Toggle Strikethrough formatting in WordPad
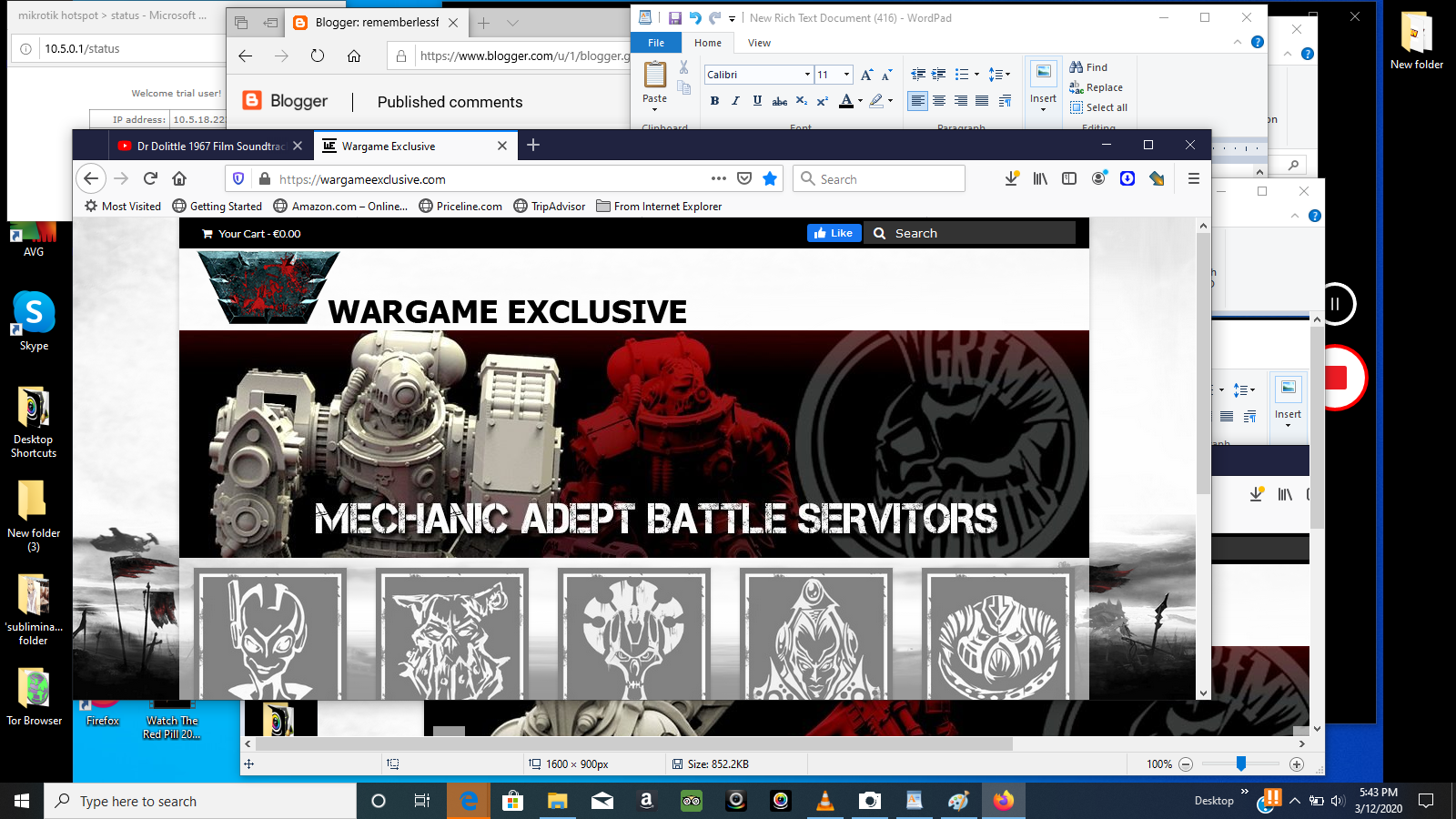 (x=779, y=101)
